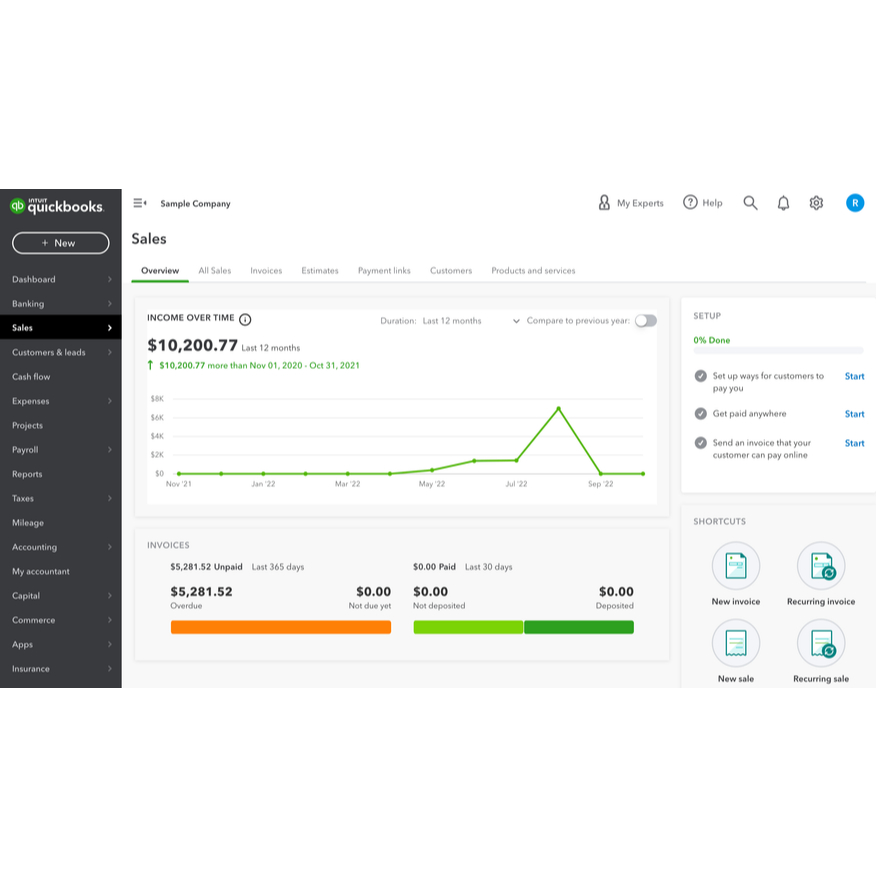The width and height of the screenshot is (876, 876).
Task: Switch to the Products and services tab
Action: (x=533, y=270)
